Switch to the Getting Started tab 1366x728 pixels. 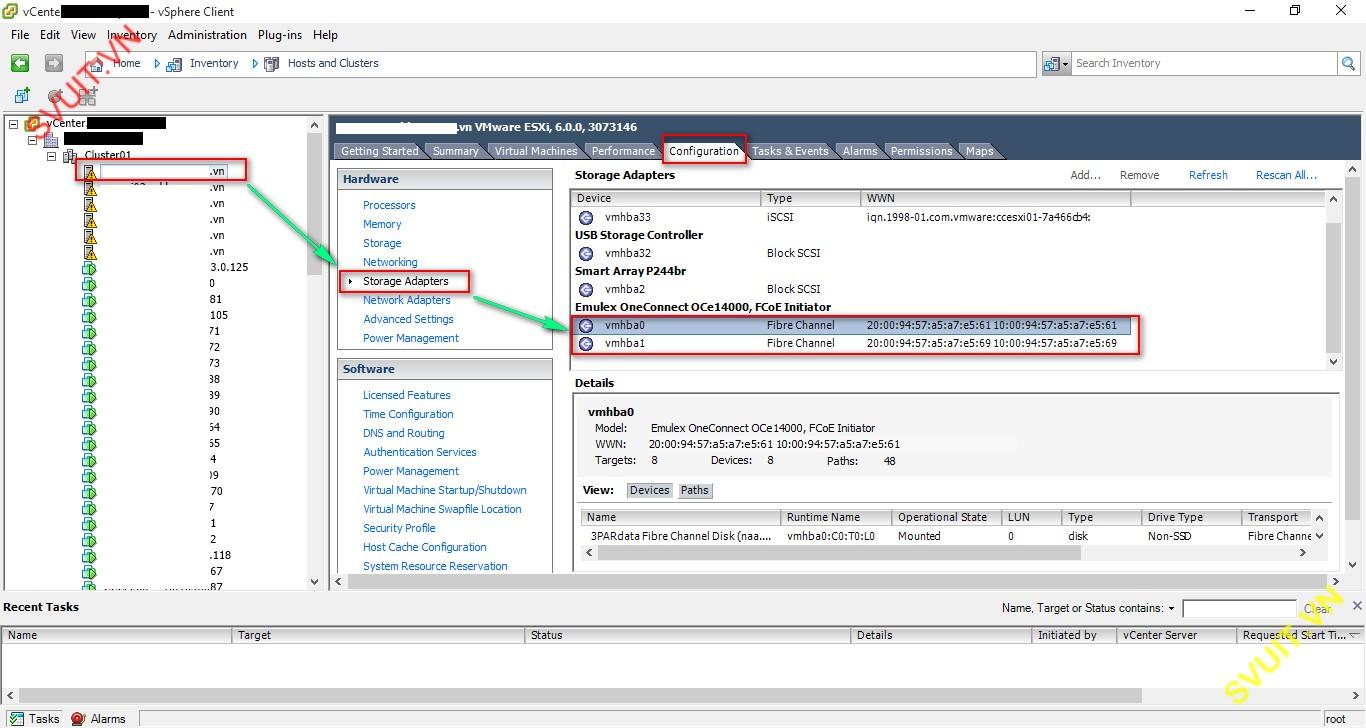pos(380,151)
